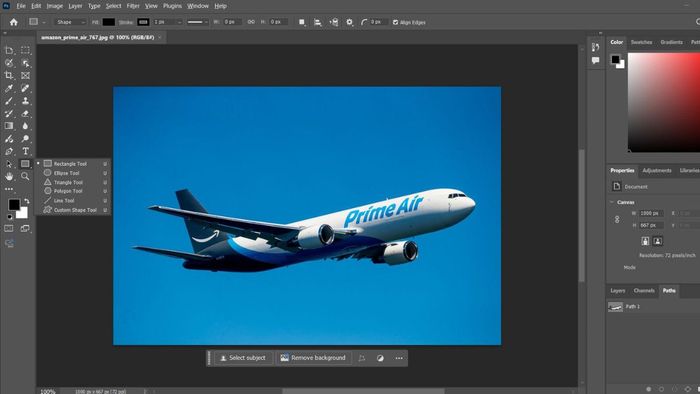Select the Pen tool
700x394 pixels.
coord(9,151)
